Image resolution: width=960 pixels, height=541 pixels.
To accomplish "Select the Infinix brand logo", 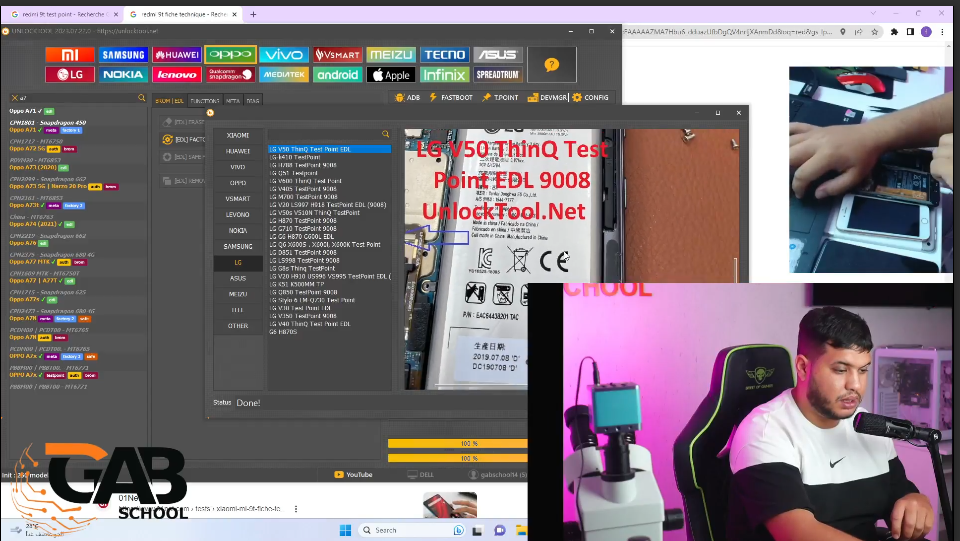I will click(444, 75).
